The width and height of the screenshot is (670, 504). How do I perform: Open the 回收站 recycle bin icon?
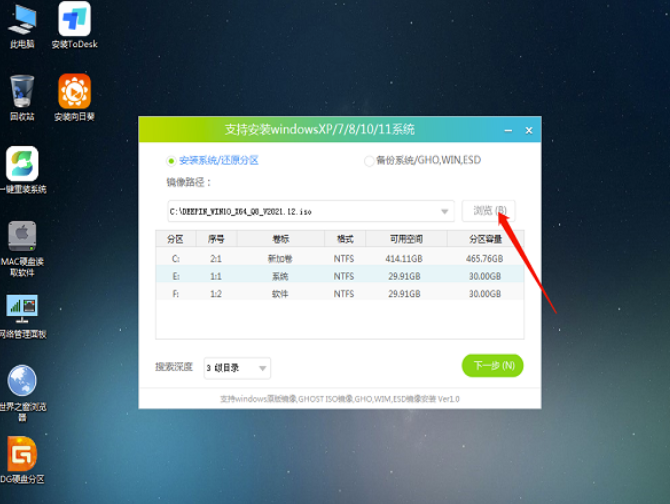tap(22, 97)
